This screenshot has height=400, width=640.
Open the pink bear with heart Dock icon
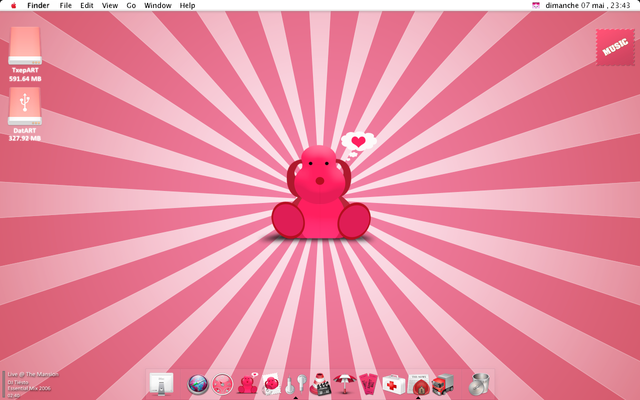pos(247,384)
